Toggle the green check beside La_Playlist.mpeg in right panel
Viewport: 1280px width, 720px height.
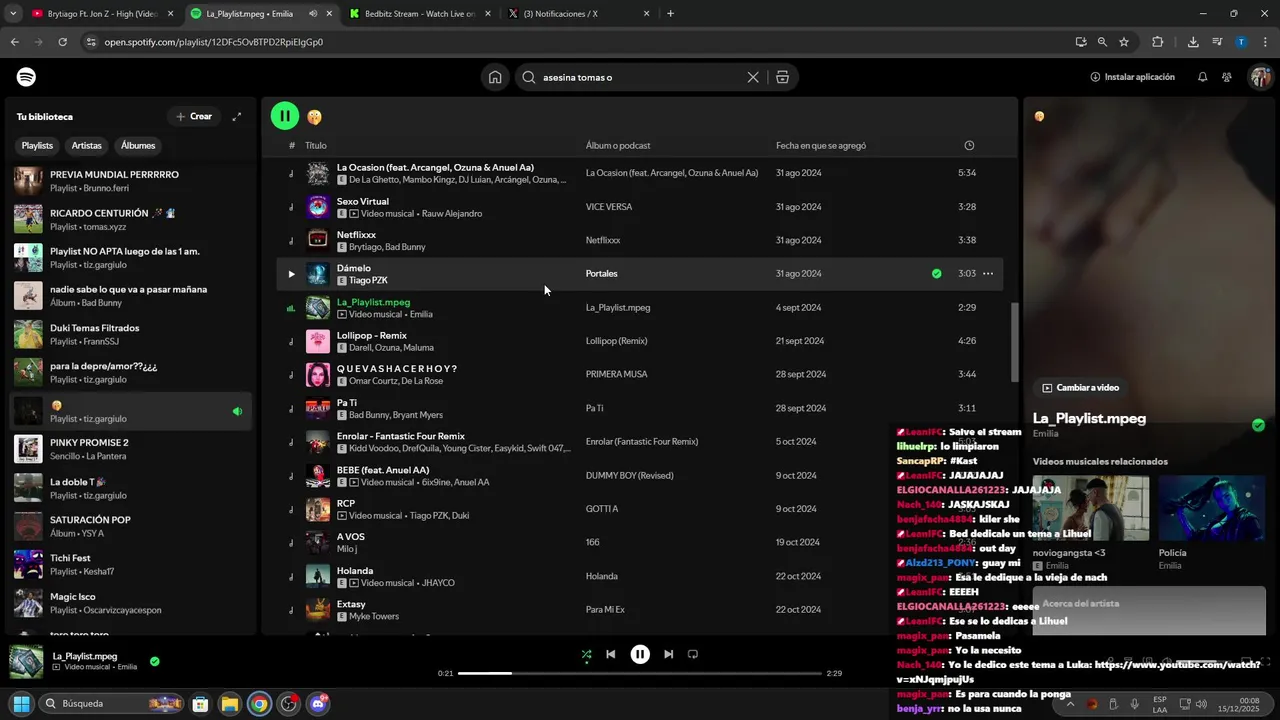1258,425
